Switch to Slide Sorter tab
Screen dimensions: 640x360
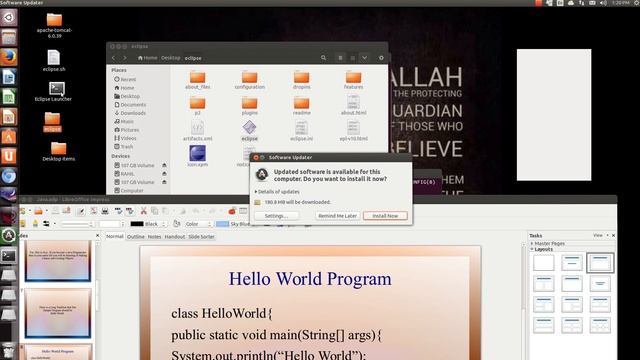(201, 237)
